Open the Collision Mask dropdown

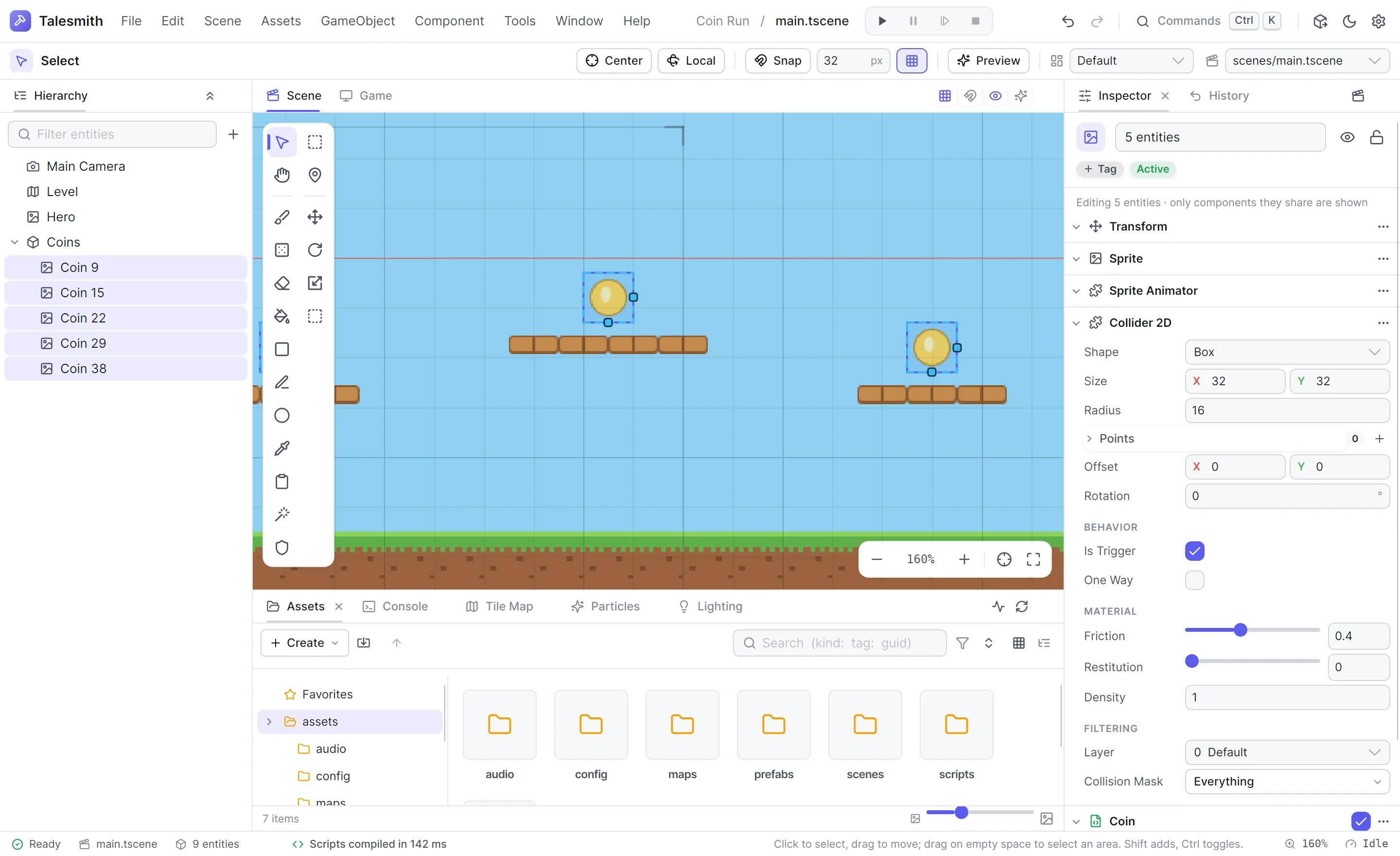1287,781
